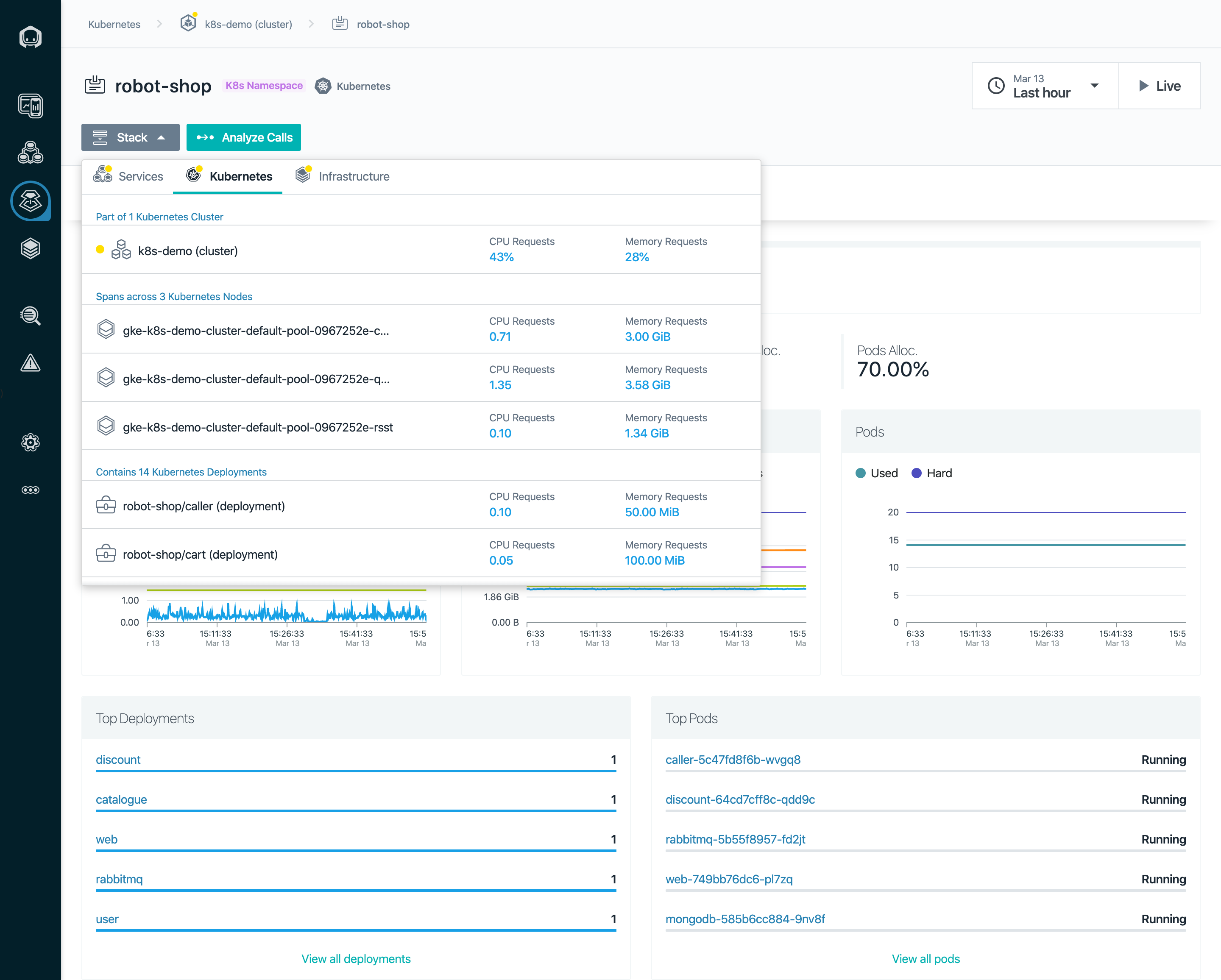Viewport: 1221px width, 980px height.
Task: Select the Kubernetes tab
Action: 228,177
